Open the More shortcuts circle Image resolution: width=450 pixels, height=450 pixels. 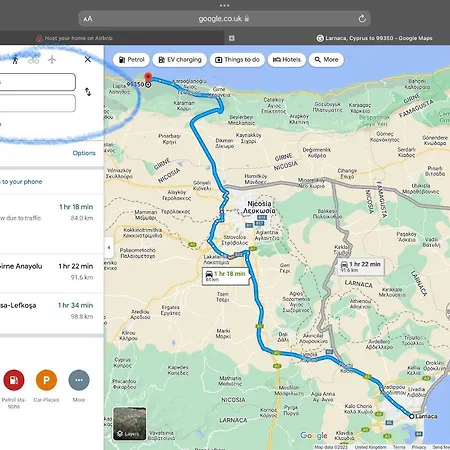click(x=79, y=380)
